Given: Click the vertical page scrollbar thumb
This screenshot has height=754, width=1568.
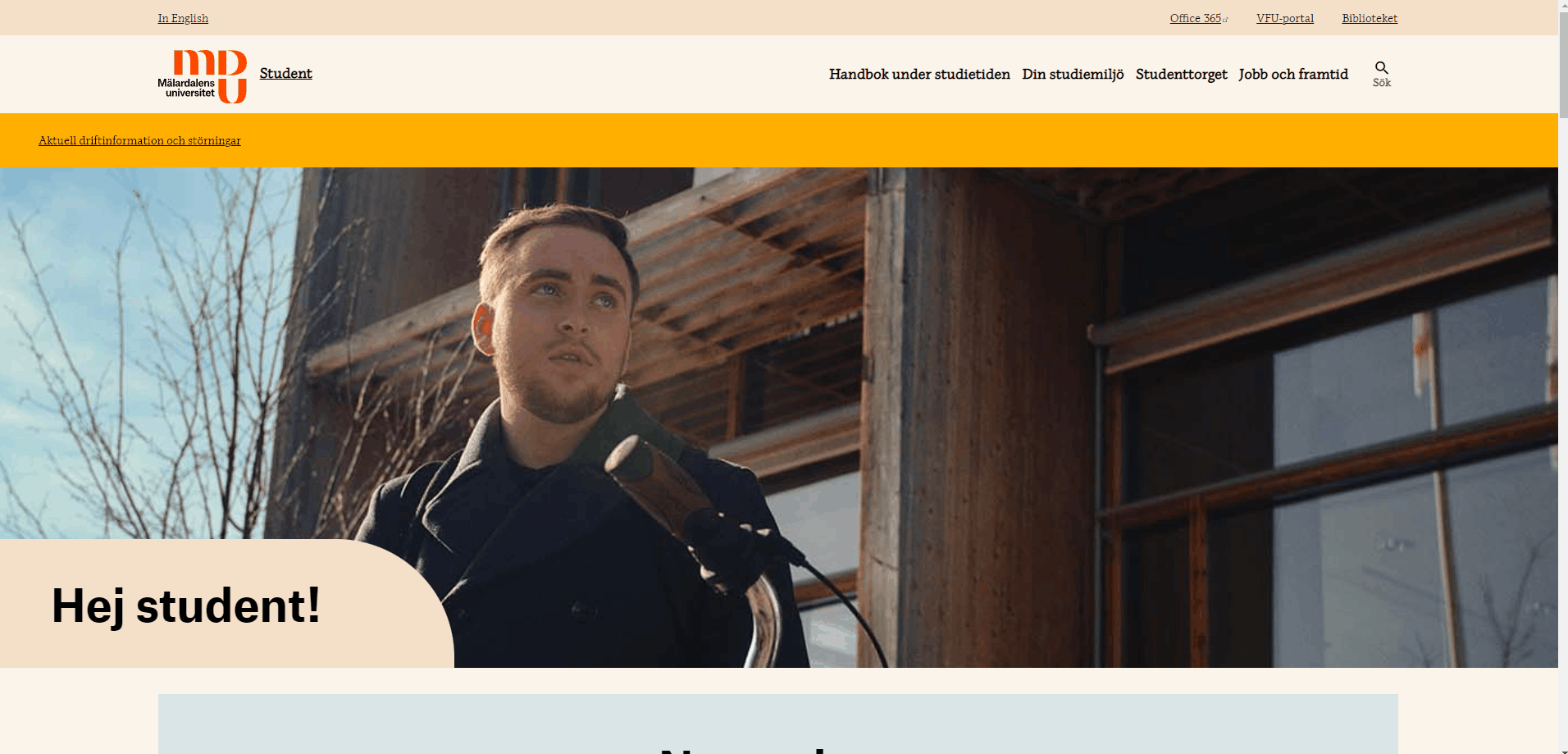Looking at the screenshot, I should [x=1563, y=66].
